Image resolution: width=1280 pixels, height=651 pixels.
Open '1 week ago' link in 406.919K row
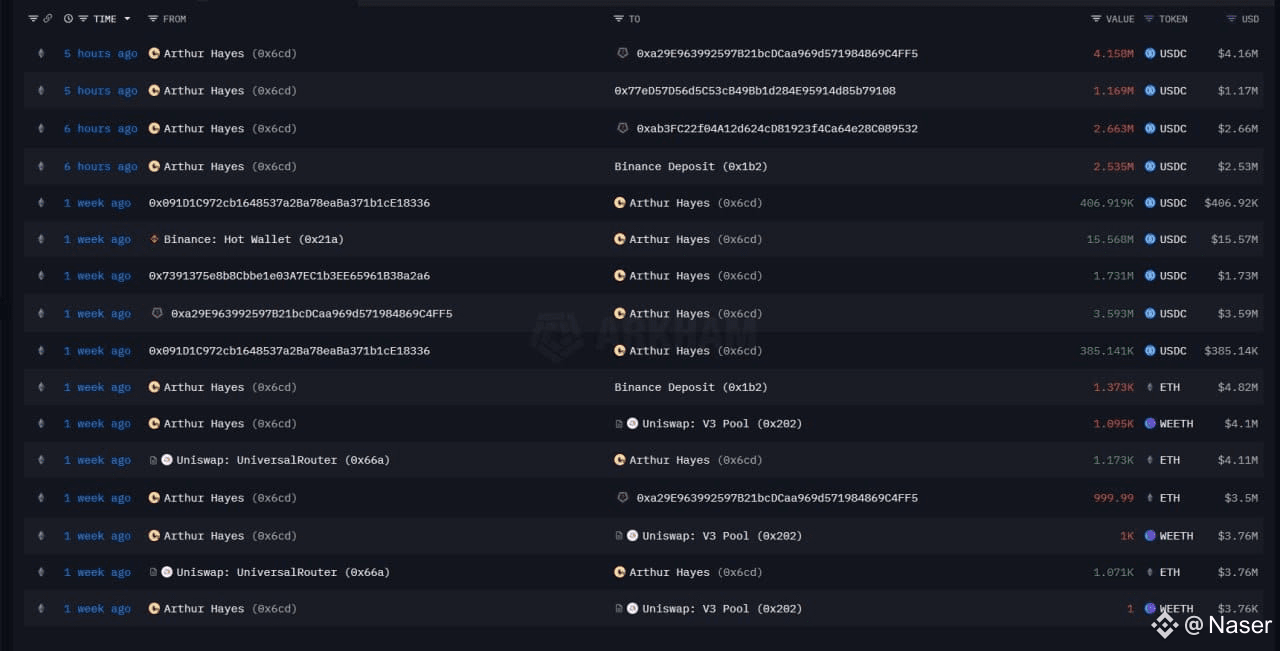click(97, 203)
